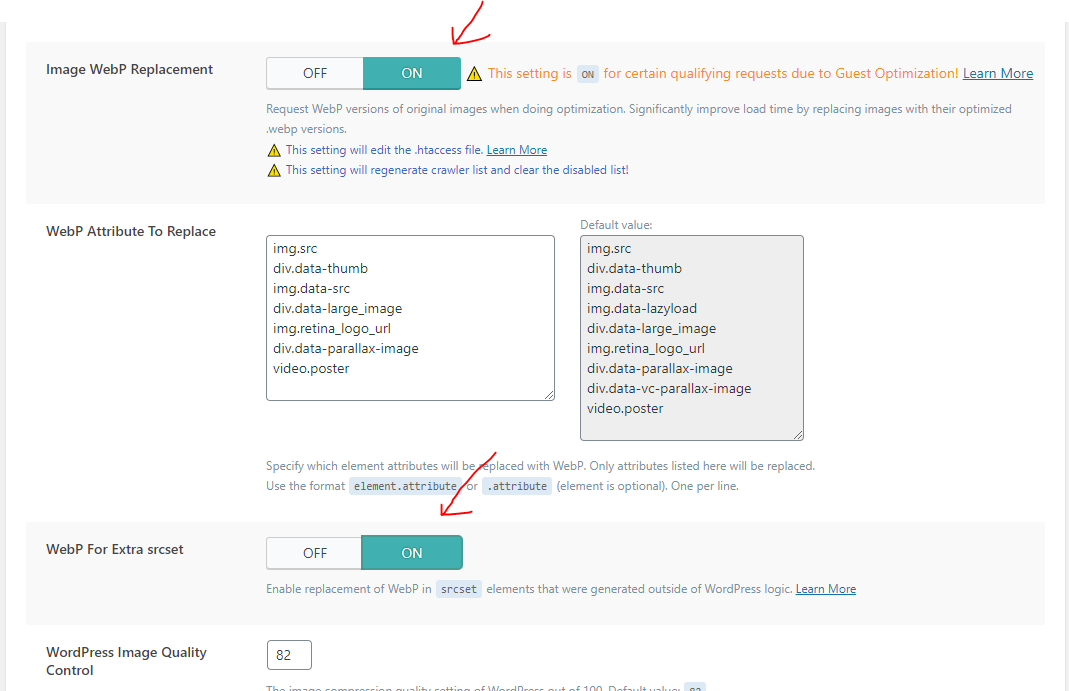This screenshot has width=1069, height=691.
Task: Click the Default value attribute list box
Action: (x=692, y=338)
